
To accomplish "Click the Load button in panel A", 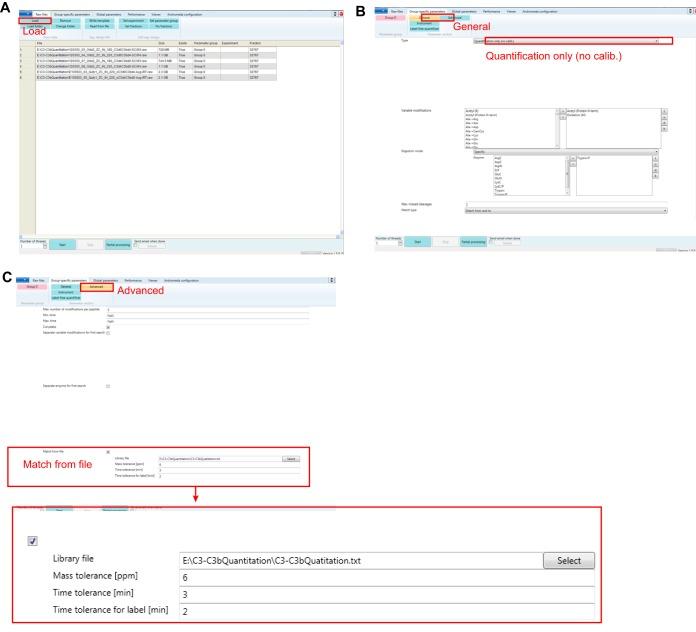I will [35, 19].
